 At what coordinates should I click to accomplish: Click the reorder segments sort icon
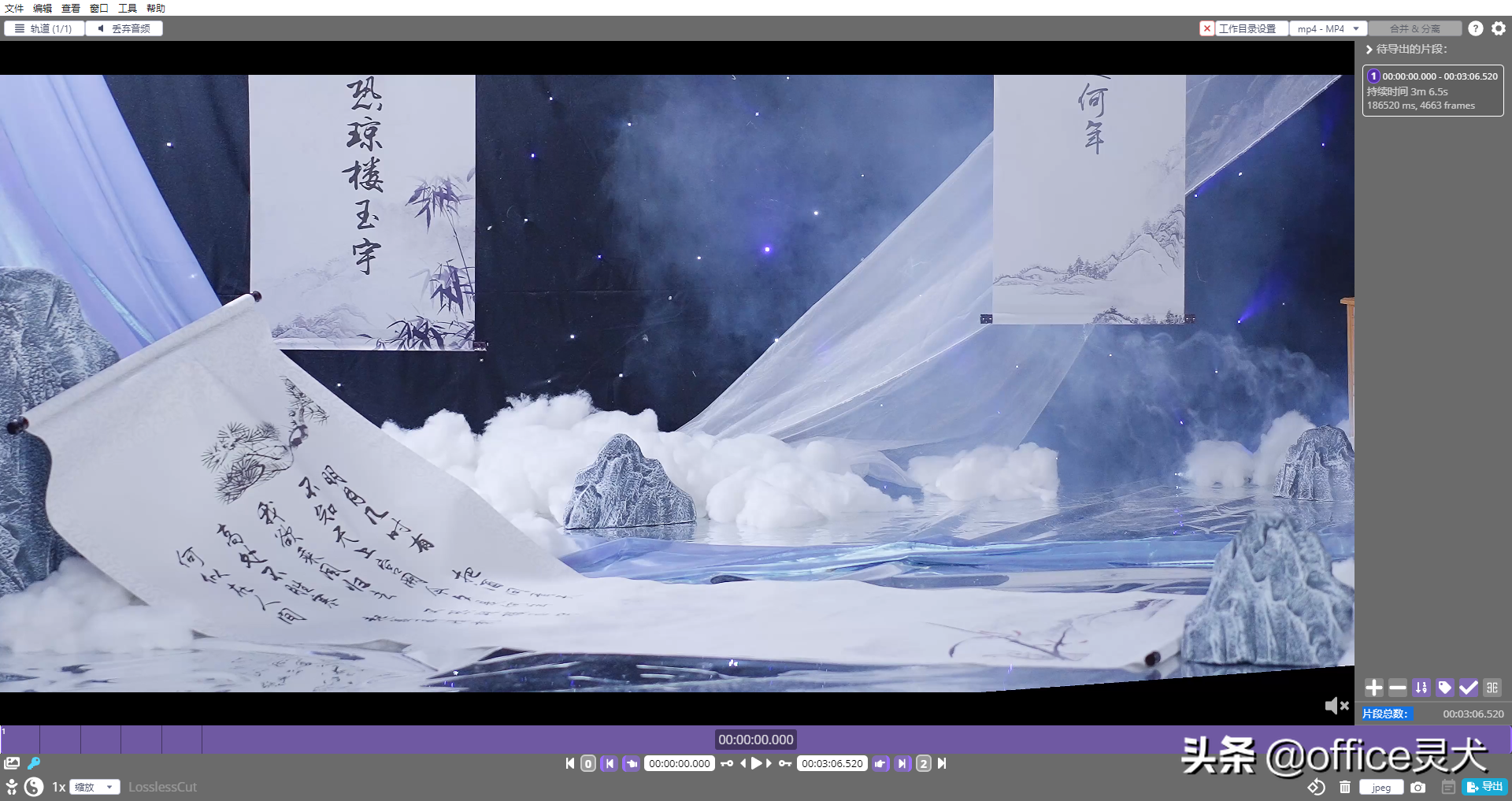click(1421, 688)
